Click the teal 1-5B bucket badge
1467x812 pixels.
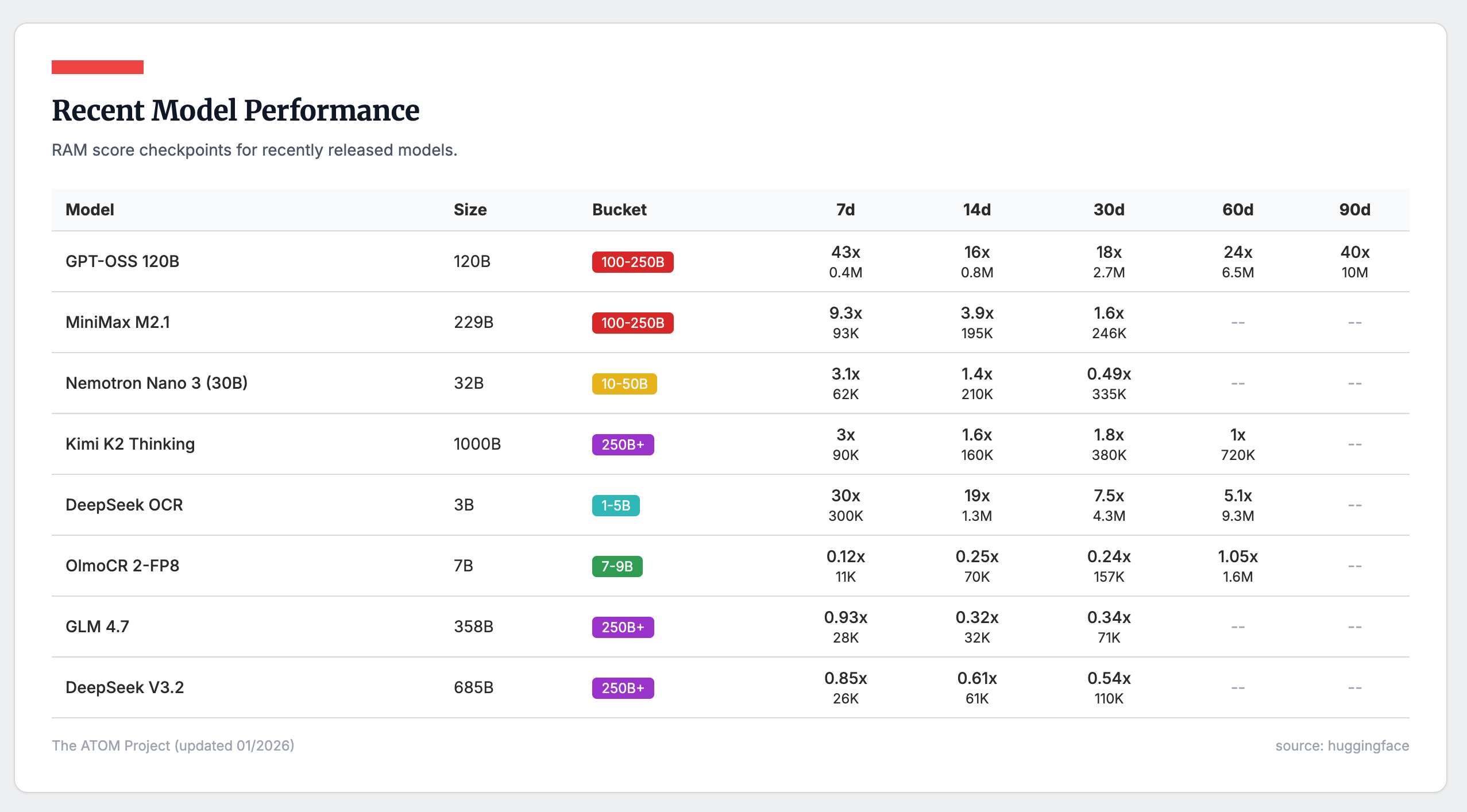tap(615, 505)
